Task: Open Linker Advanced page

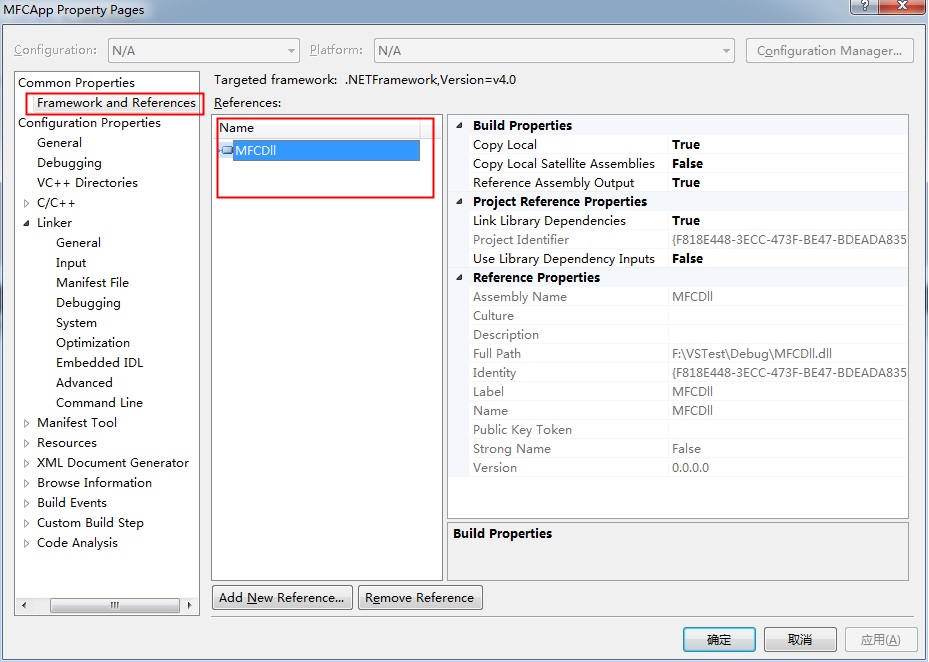Action: (84, 383)
